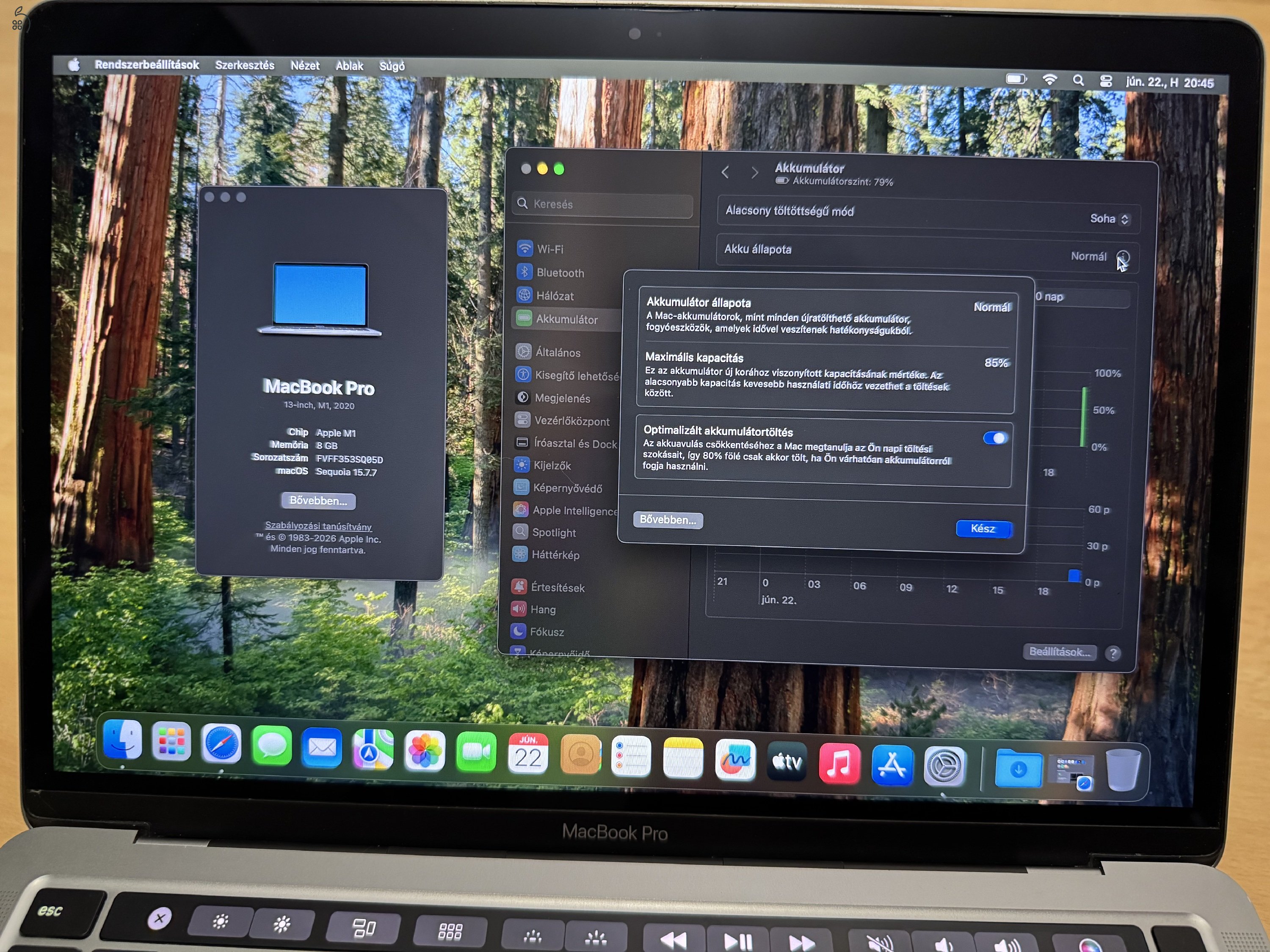Open Mail app in the Dock
Screen dimensions: 1270x952
coord(322,748)
